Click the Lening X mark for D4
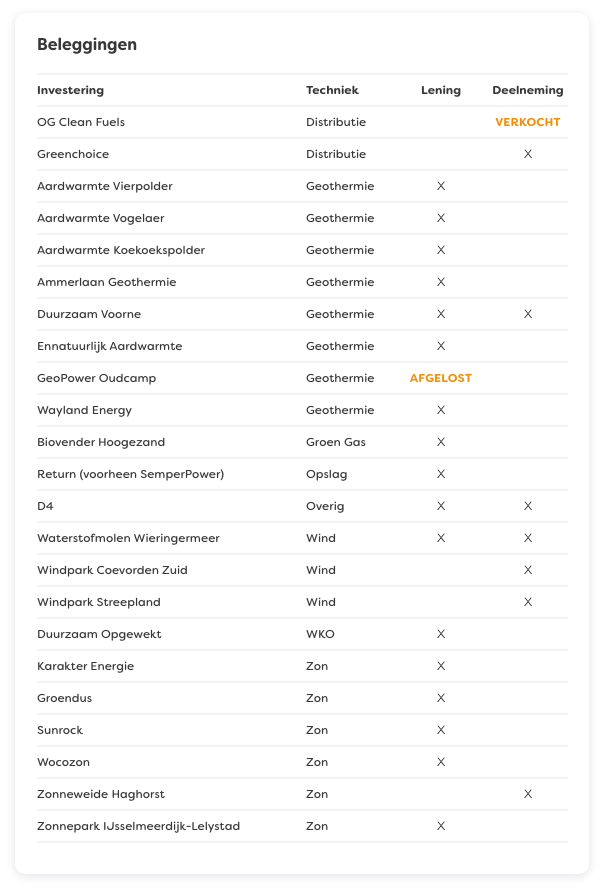Image resolution: width=604 pixels, height=891 pixels. 441,506
